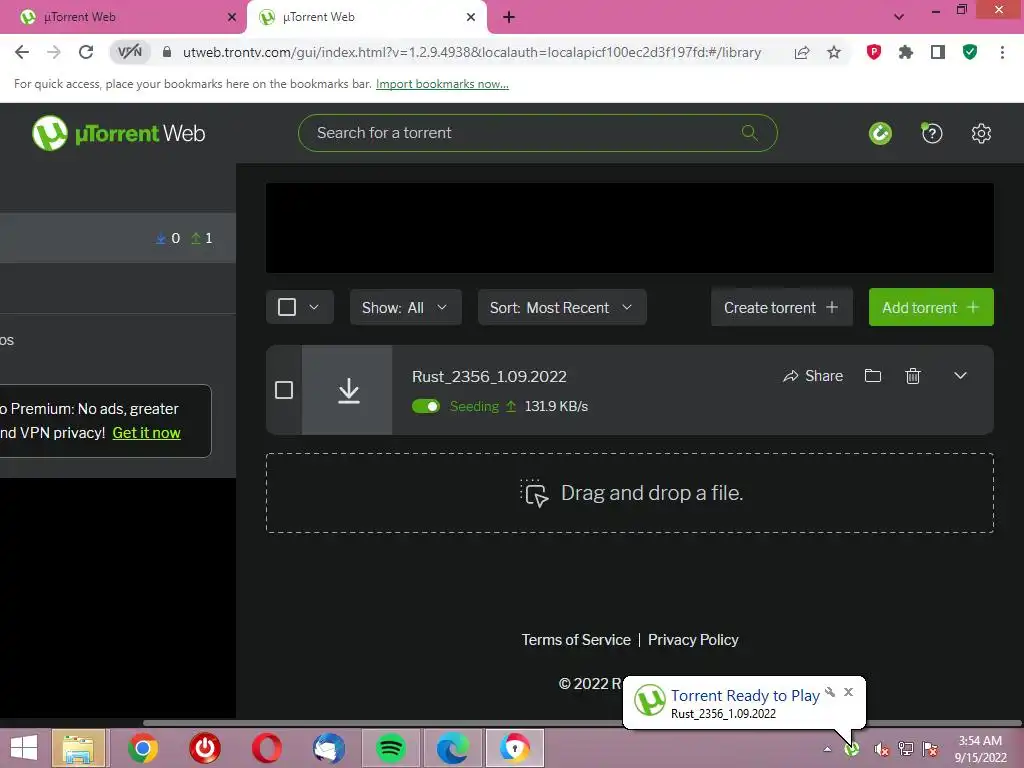
Task: Check the Rust_2356_1.09.2022 checkbox
Action: (283, 390)
